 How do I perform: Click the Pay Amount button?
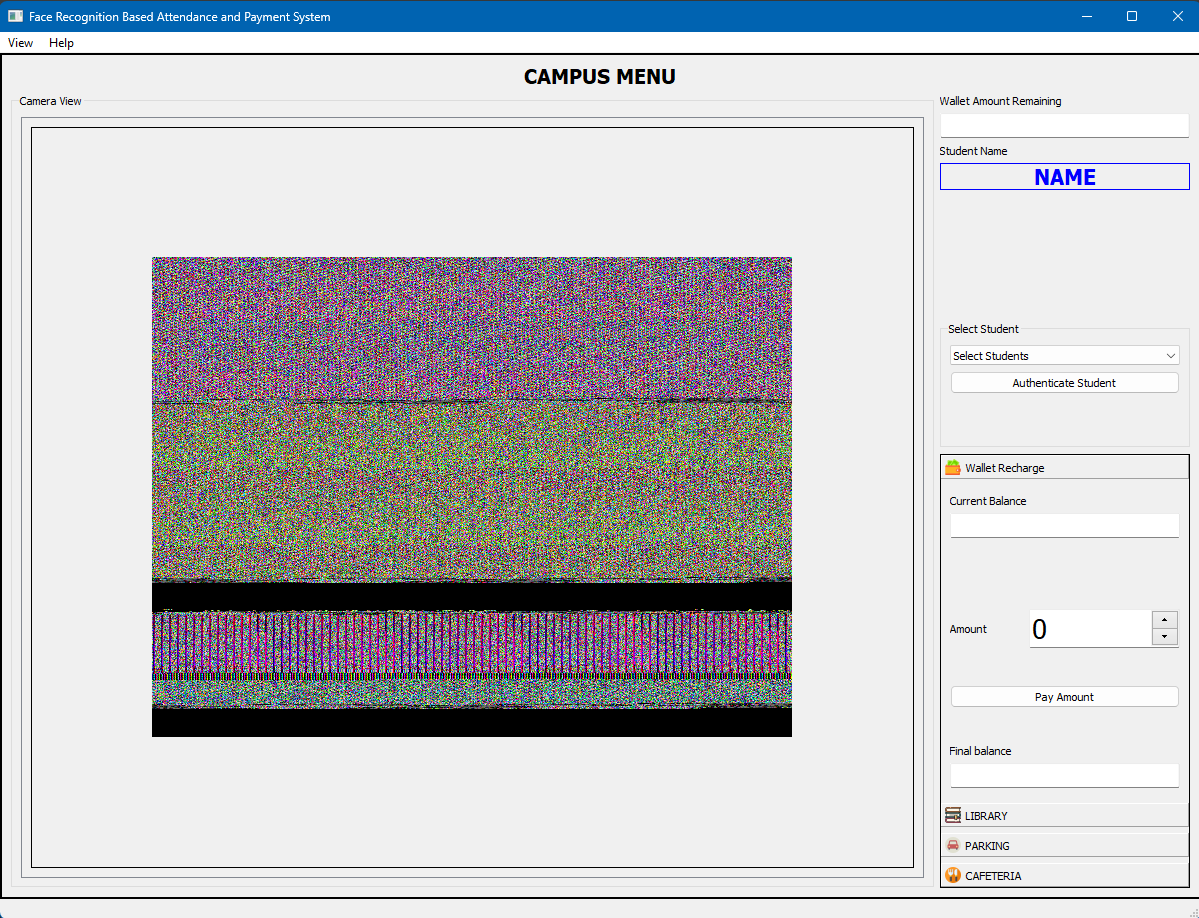pyautogui.click(x=1064, y=697)
